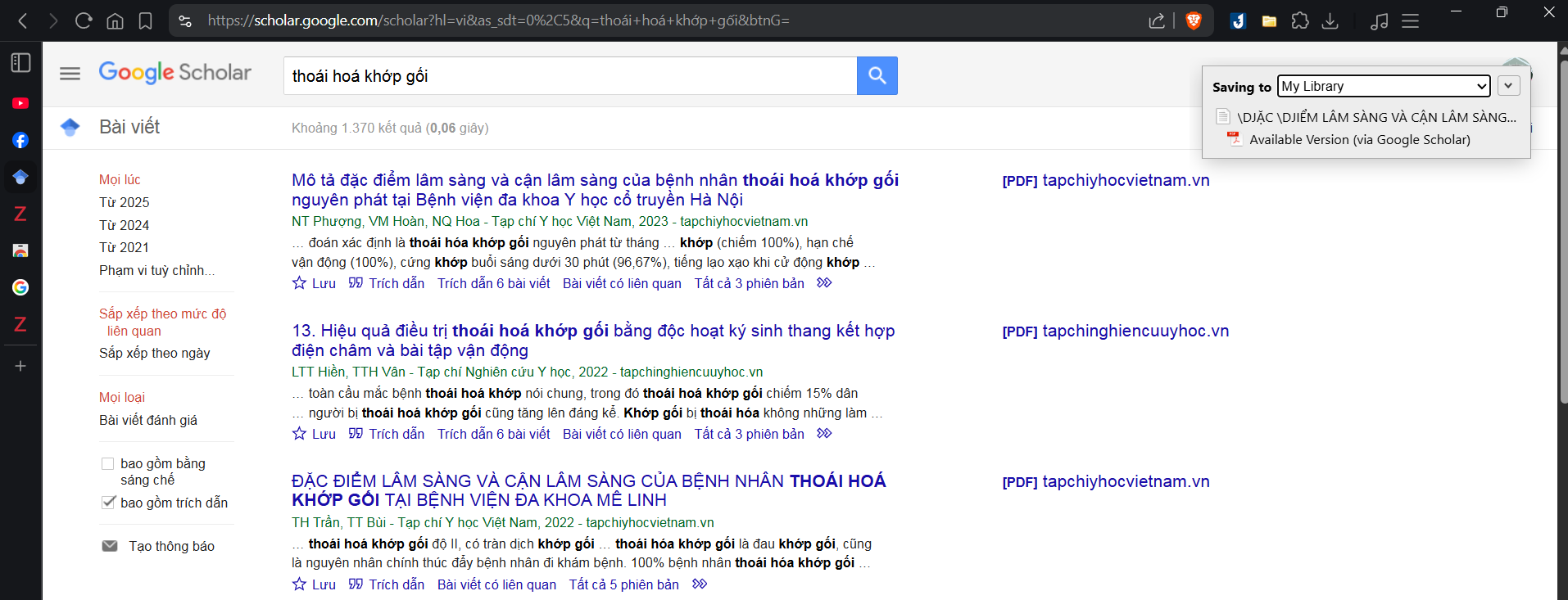Expand more options arrow for first result

[824, 282]
